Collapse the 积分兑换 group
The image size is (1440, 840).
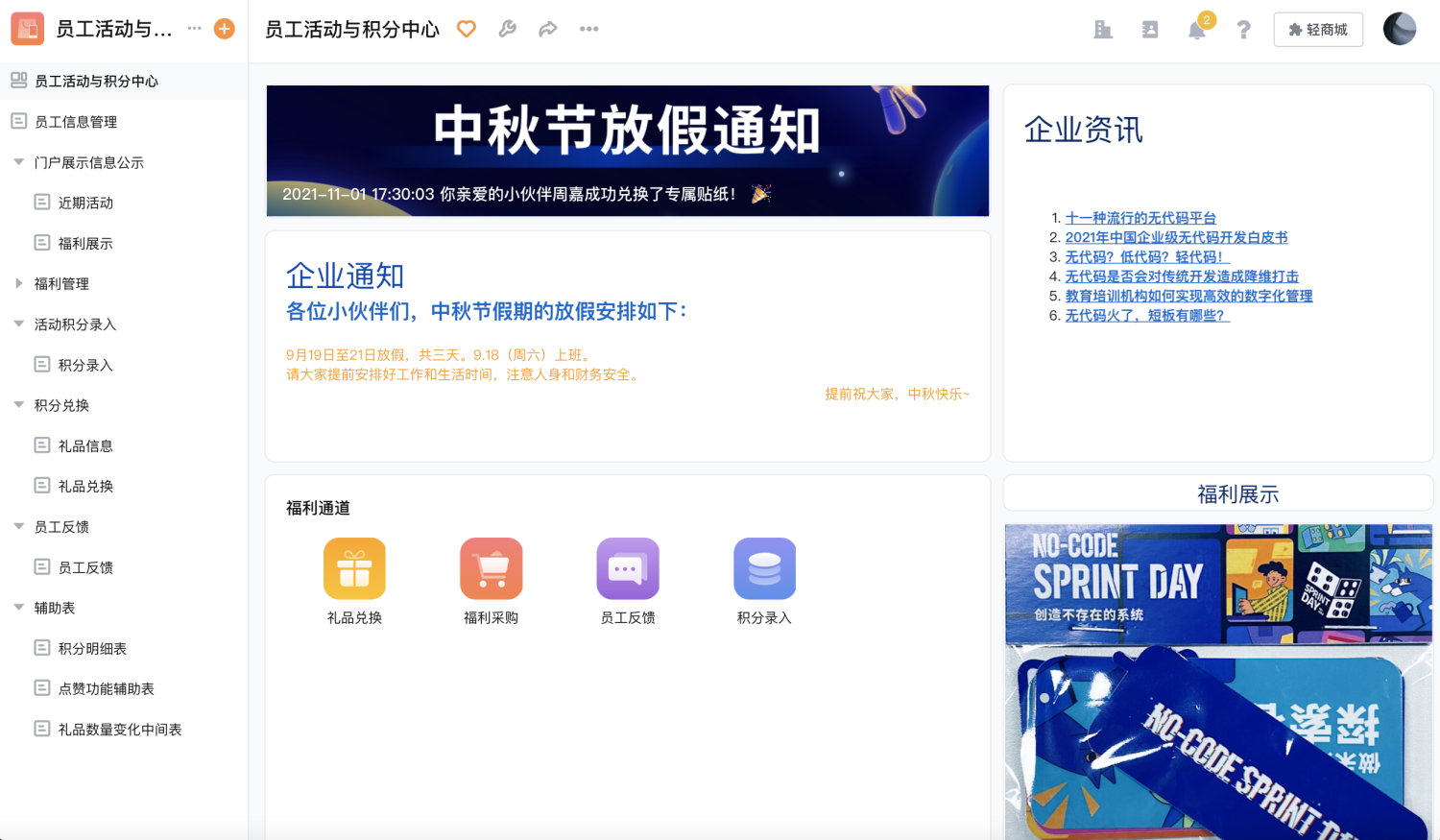(x=18, y=404)
